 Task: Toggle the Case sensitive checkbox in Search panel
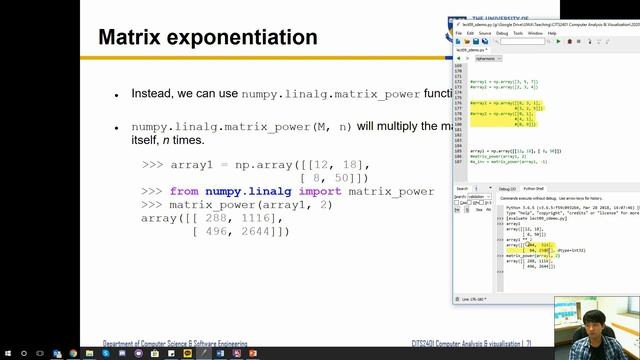pyautogui.click(x=457, y=203)
